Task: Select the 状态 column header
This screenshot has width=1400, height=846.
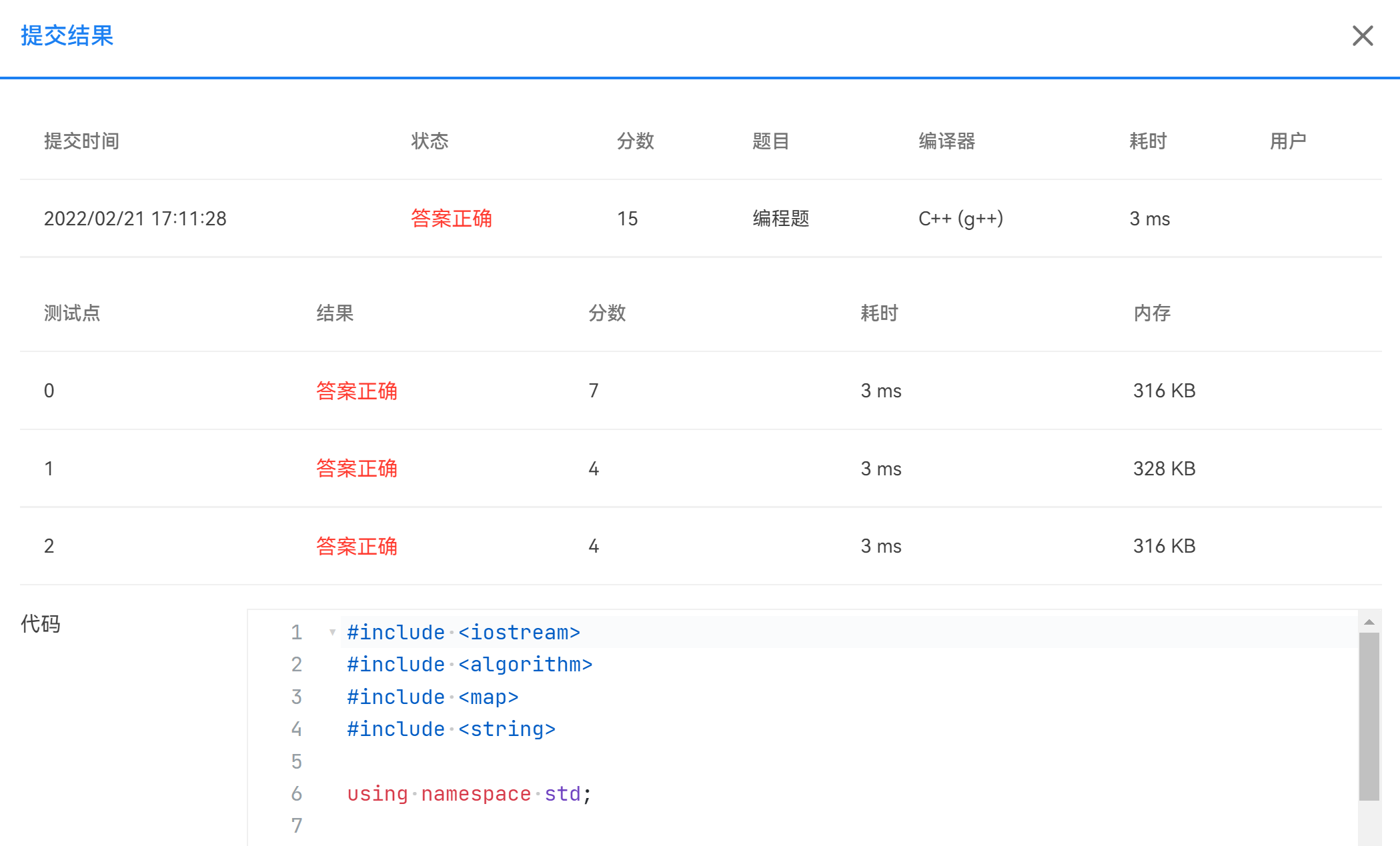Action: tap(430, 141)
